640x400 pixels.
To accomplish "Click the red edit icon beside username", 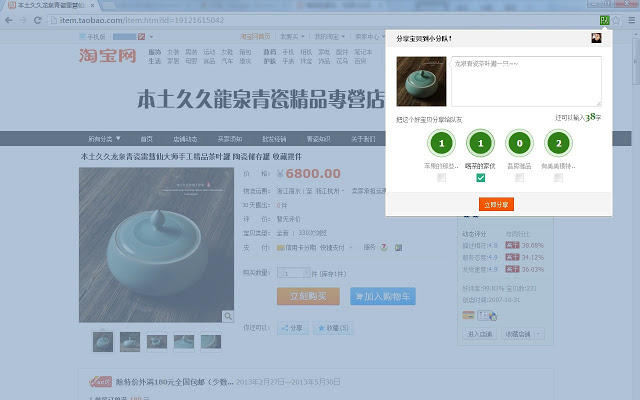I will click(141, 37).
